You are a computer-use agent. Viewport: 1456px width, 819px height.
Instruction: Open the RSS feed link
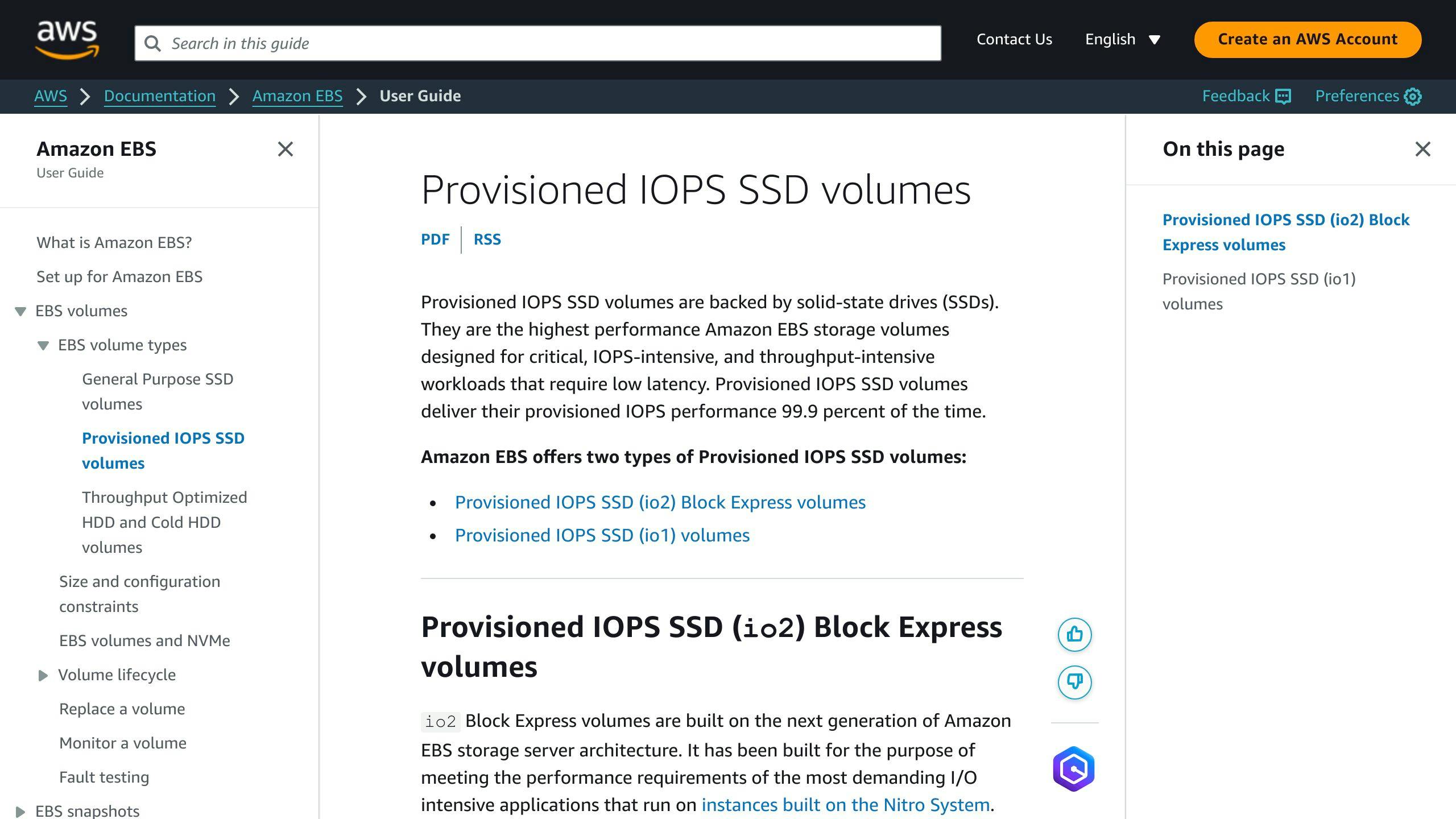(x=487, y=239)
